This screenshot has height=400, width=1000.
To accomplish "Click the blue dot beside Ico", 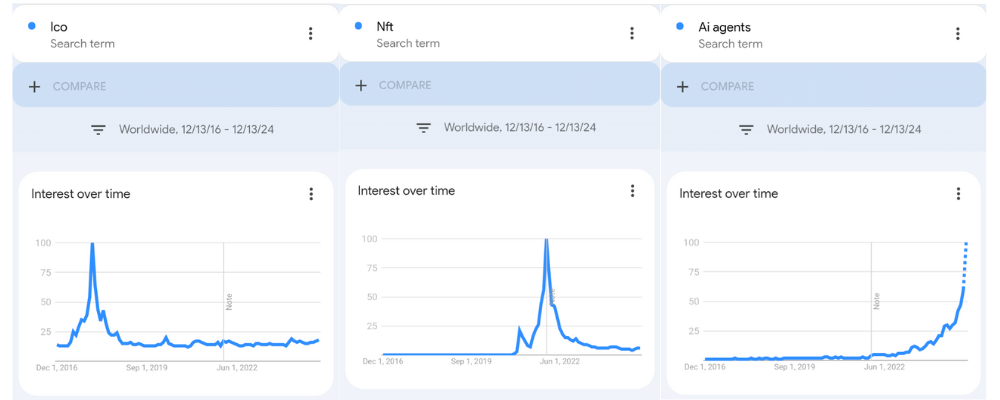I will click(32, 26).
